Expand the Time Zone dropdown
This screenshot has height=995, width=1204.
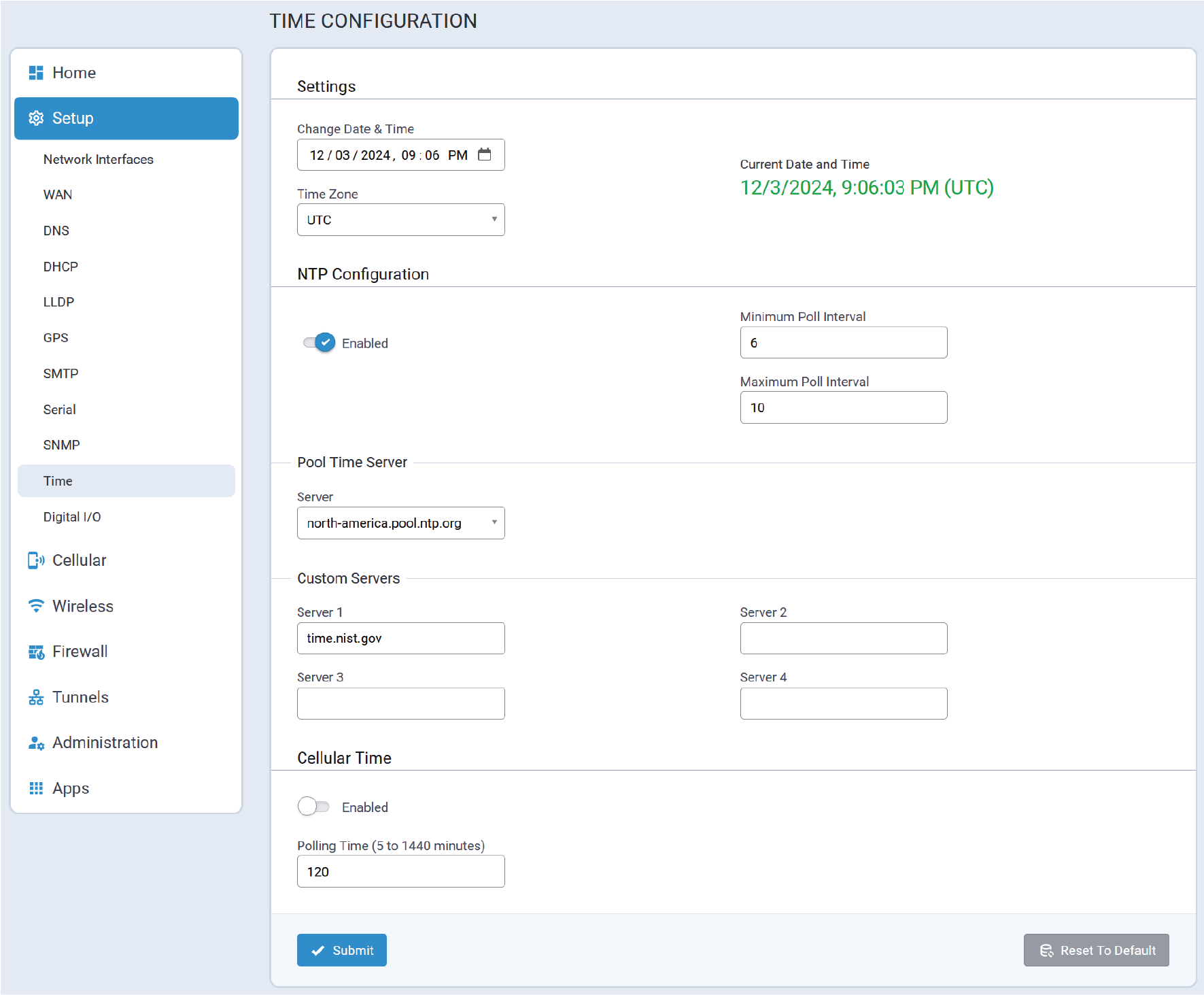pos(400,220)
